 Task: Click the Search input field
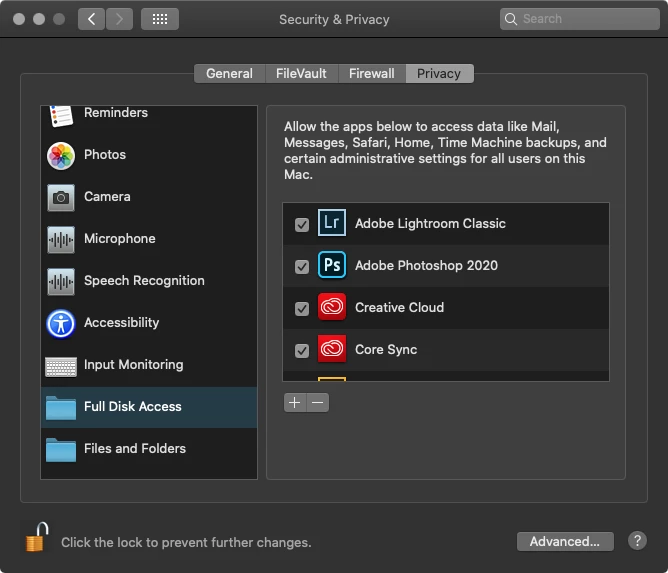(x=580, y=19)
